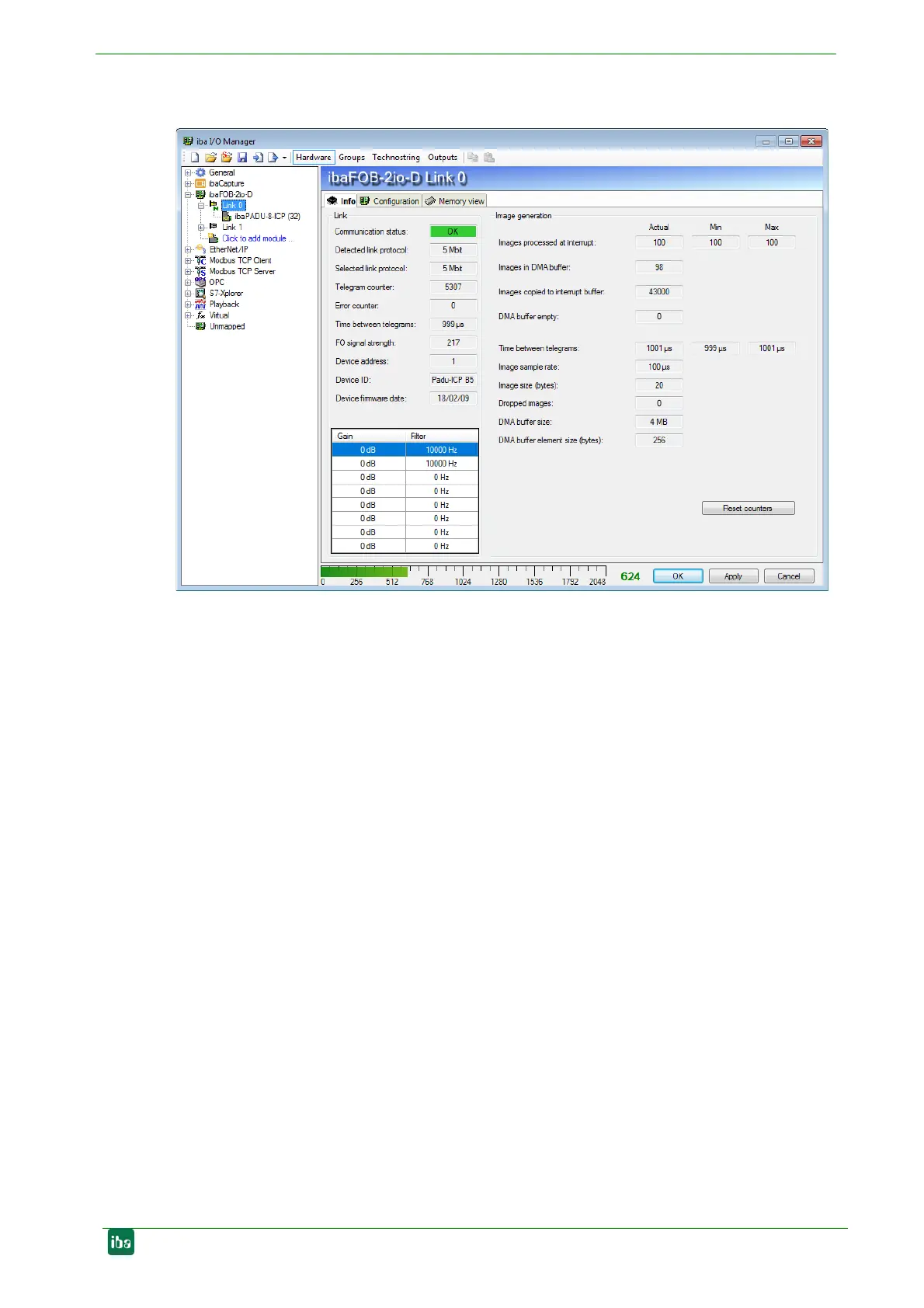Click the greyed Paste toolbar icon

click(x=488, y=158)
